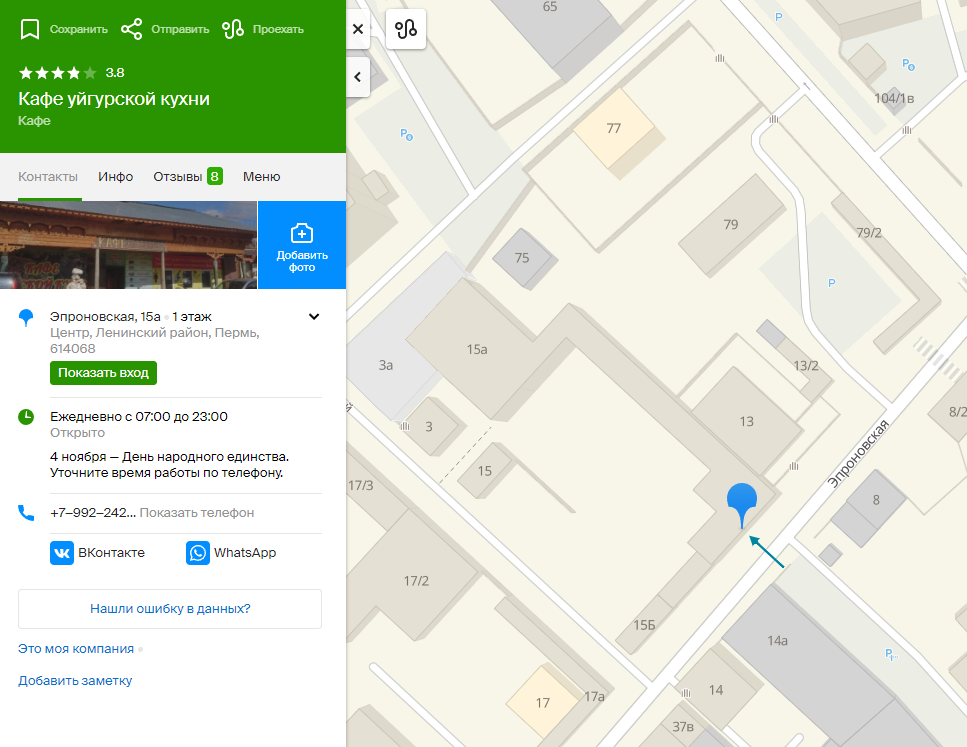Click the parking icon near building 79/2
This screenshot has height=747, width=967.
coord(831,283)
